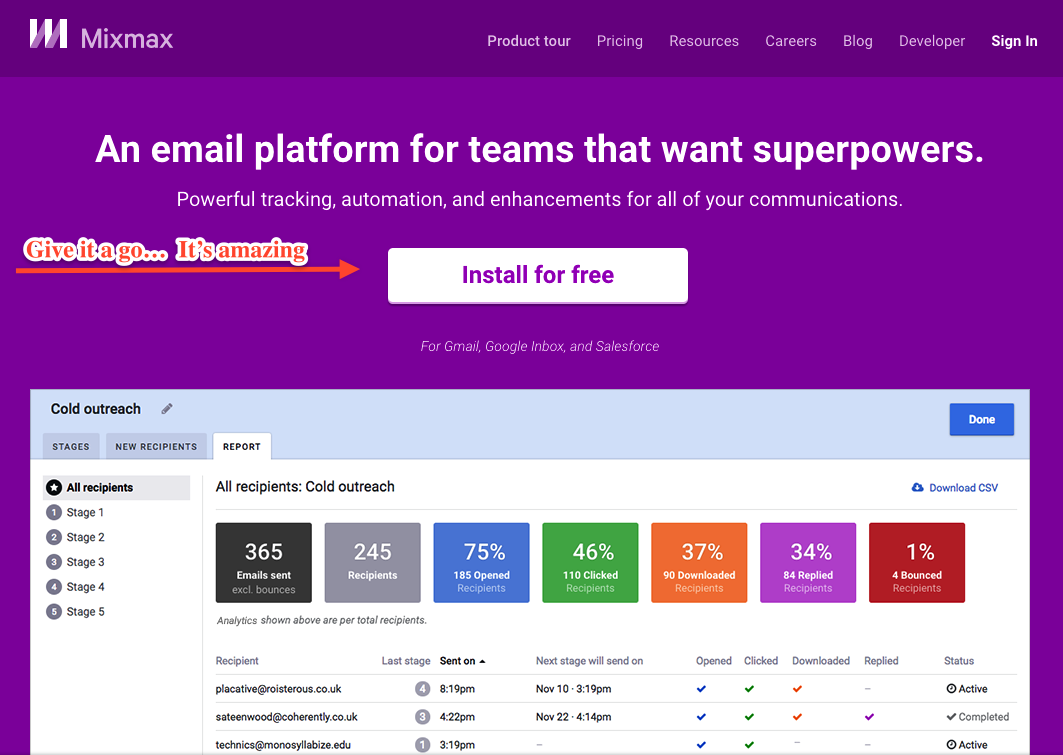
Task: Click the Active clock icon in placative row
Action: [951, 689]
